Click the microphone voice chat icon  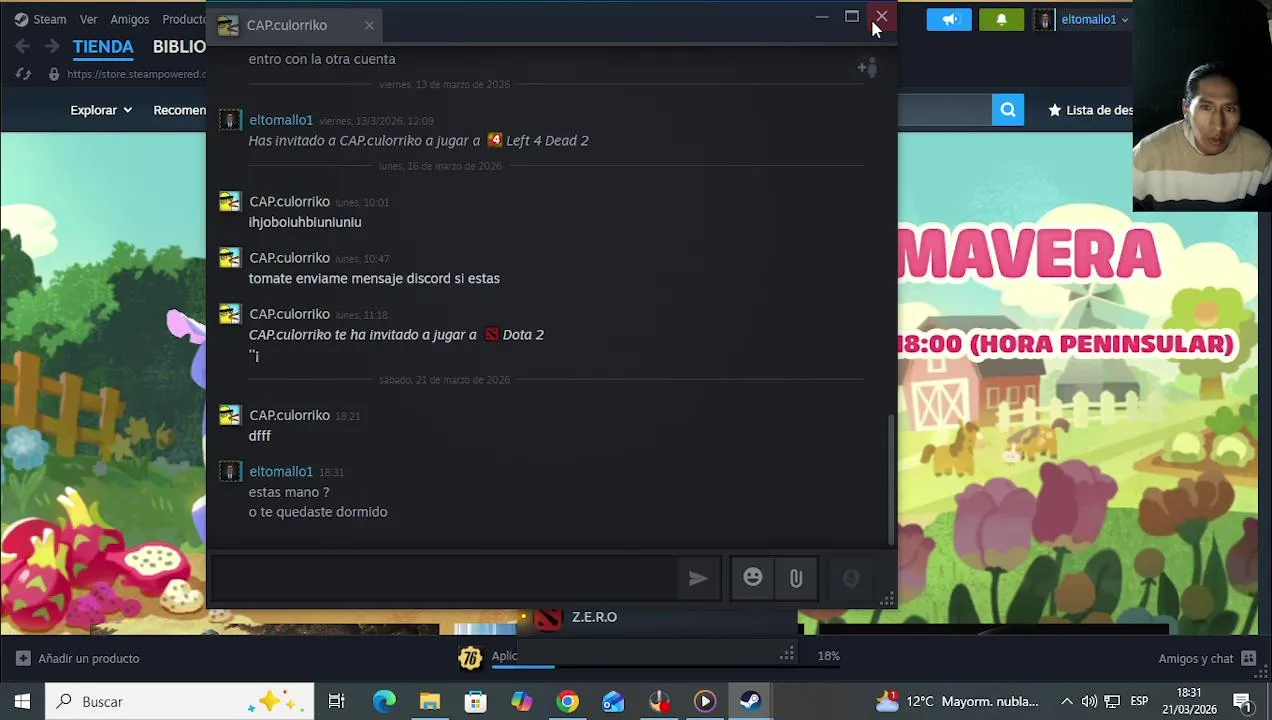851,578
